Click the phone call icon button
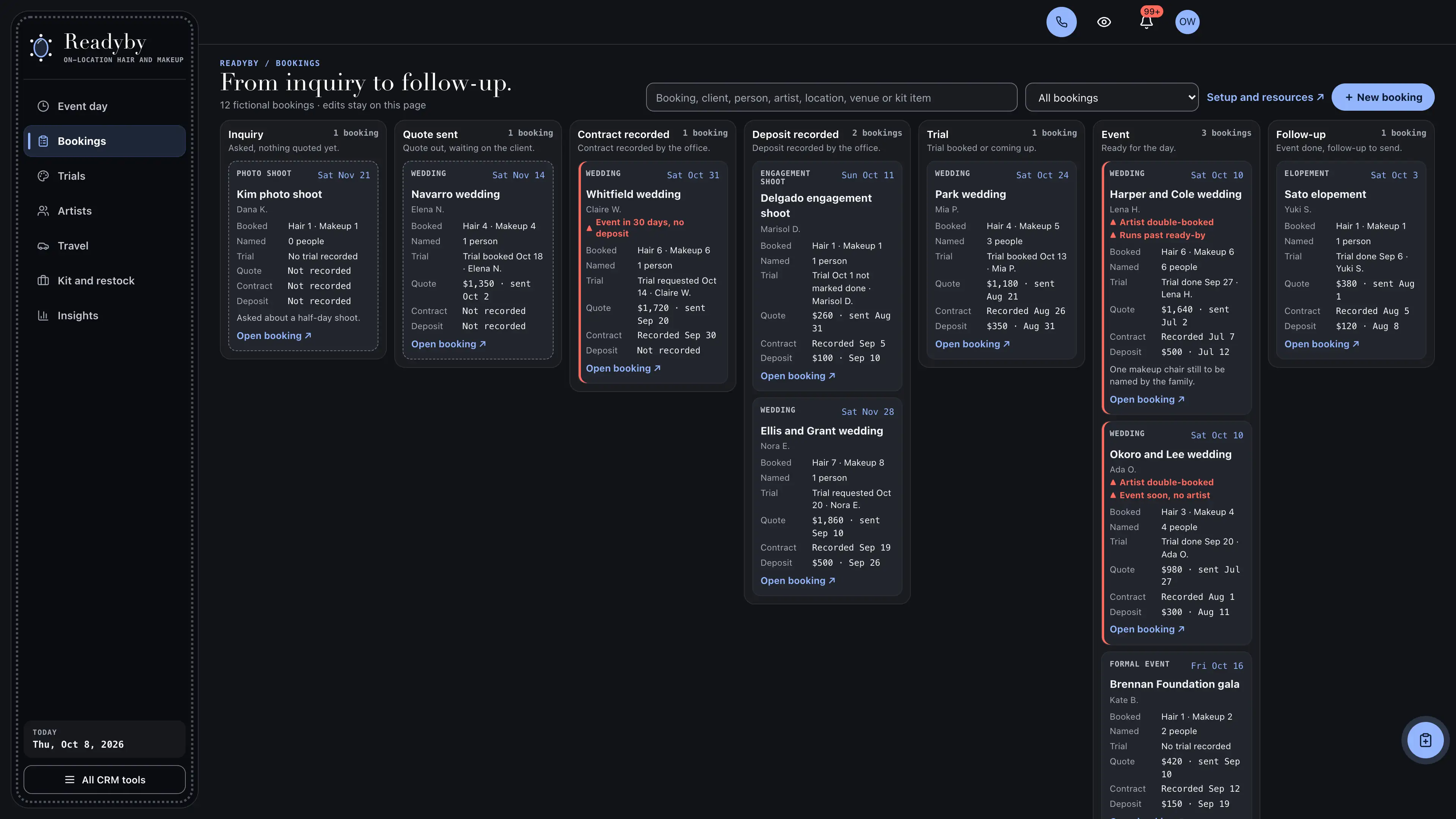Screen dimensions: 1456x819 click(1061, 22)
